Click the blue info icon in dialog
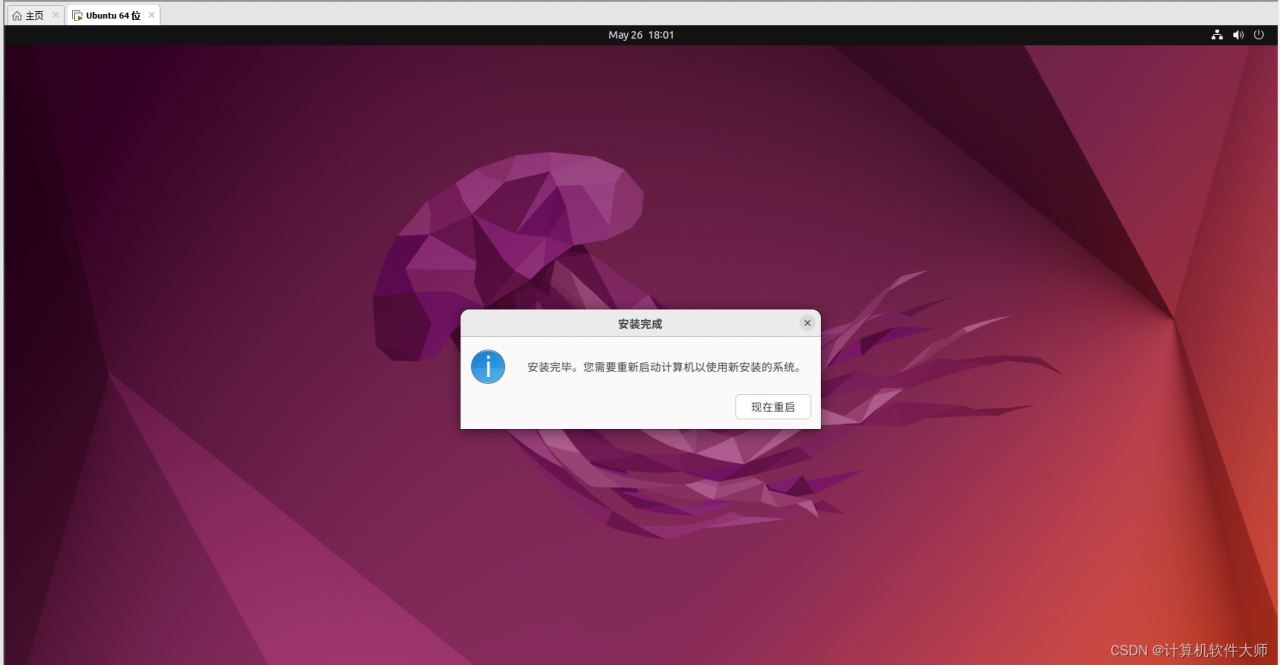1280x665 pixels. pos(488,367)
